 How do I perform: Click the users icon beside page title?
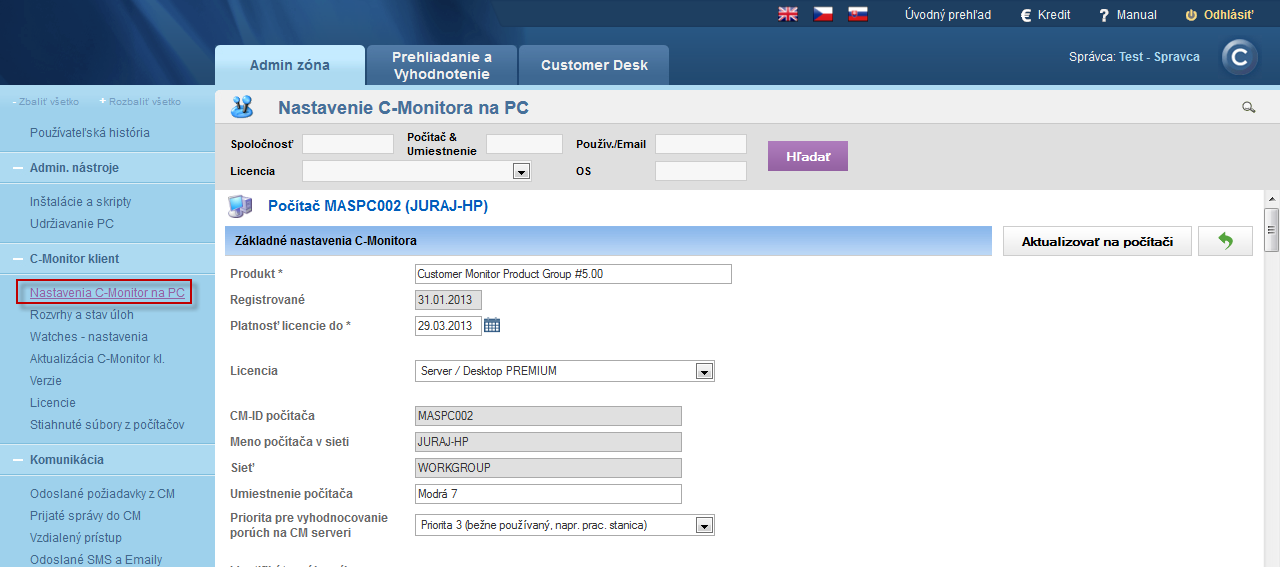[242, 107]
